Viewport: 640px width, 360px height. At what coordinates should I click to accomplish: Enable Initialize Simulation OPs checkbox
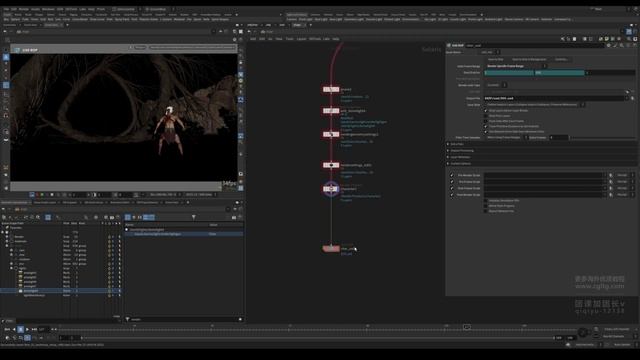(486, 201)
